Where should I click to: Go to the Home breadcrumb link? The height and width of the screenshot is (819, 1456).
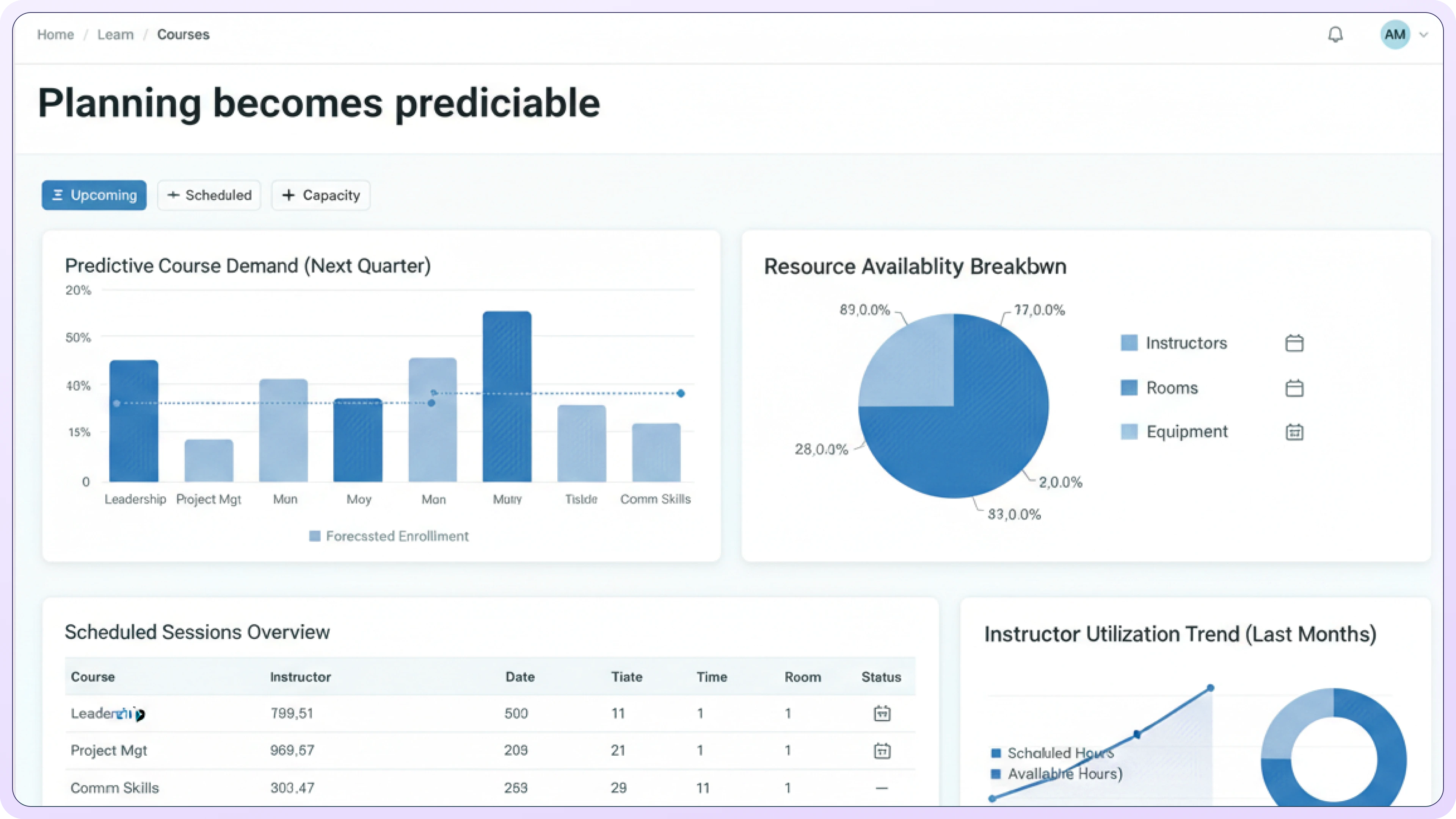click(55, 35)
